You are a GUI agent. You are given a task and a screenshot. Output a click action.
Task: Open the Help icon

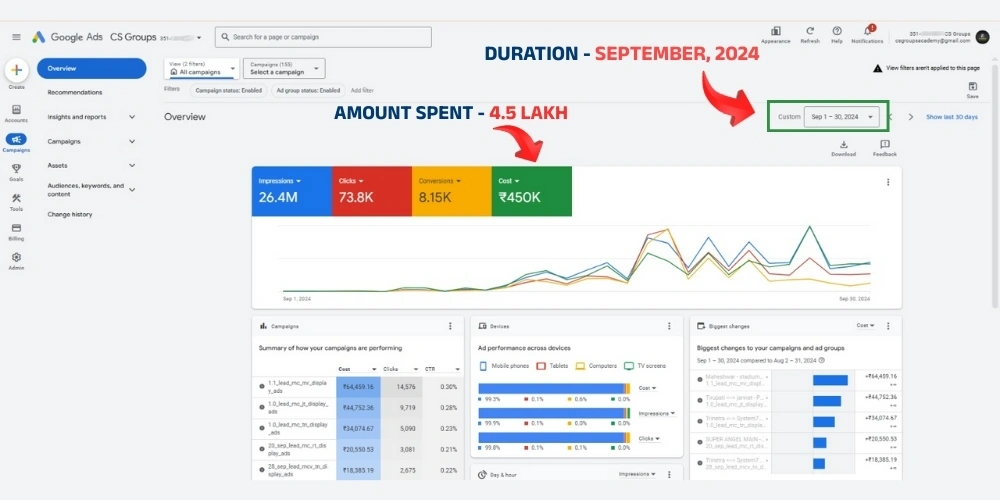point(836,31)
